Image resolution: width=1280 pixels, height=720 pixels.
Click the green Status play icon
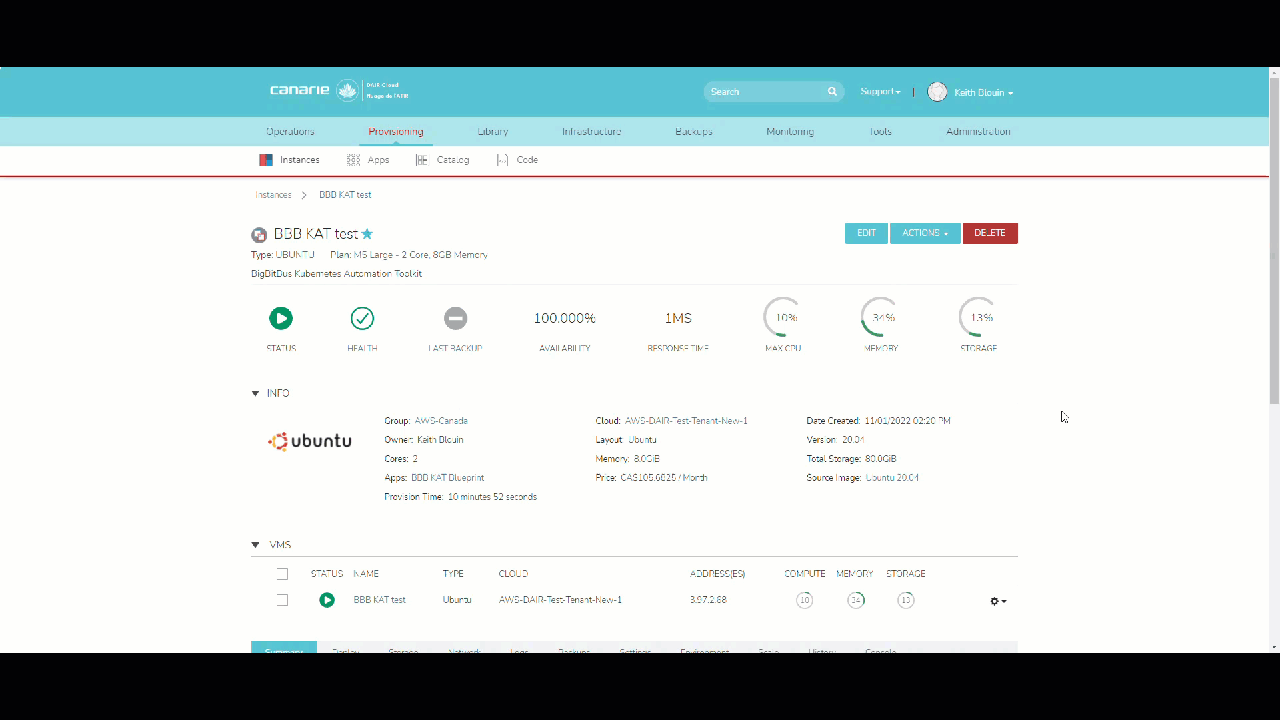pyautogui.click(x=281, y=318)
